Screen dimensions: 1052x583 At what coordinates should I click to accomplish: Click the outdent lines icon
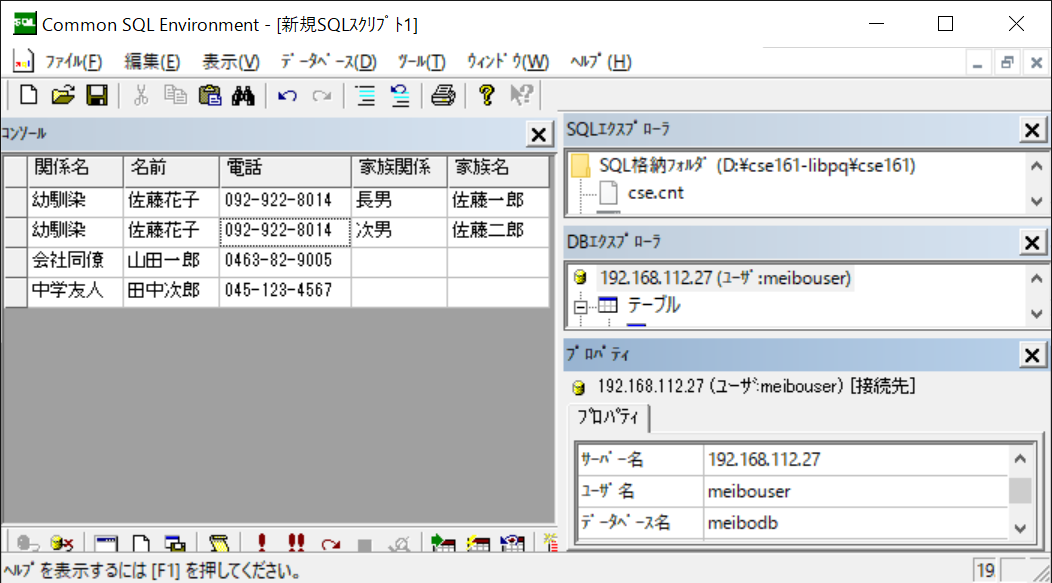coord(401,95)
